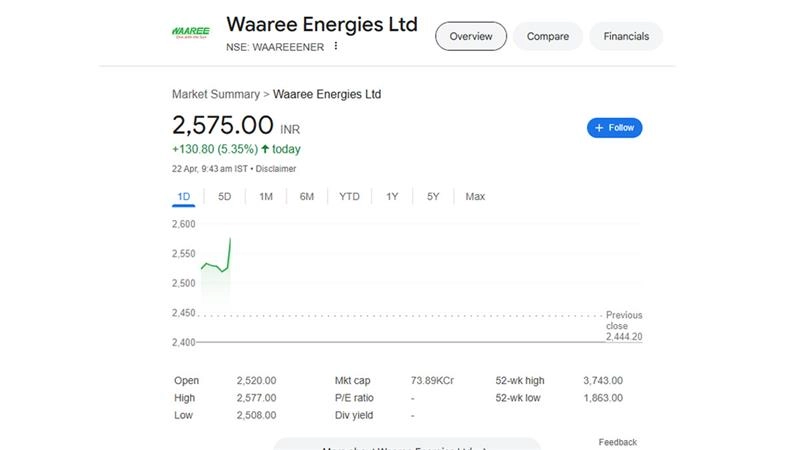Screen dimensions: 800x450
Task: Select the 1D chart range
Action: coord(183,196)
